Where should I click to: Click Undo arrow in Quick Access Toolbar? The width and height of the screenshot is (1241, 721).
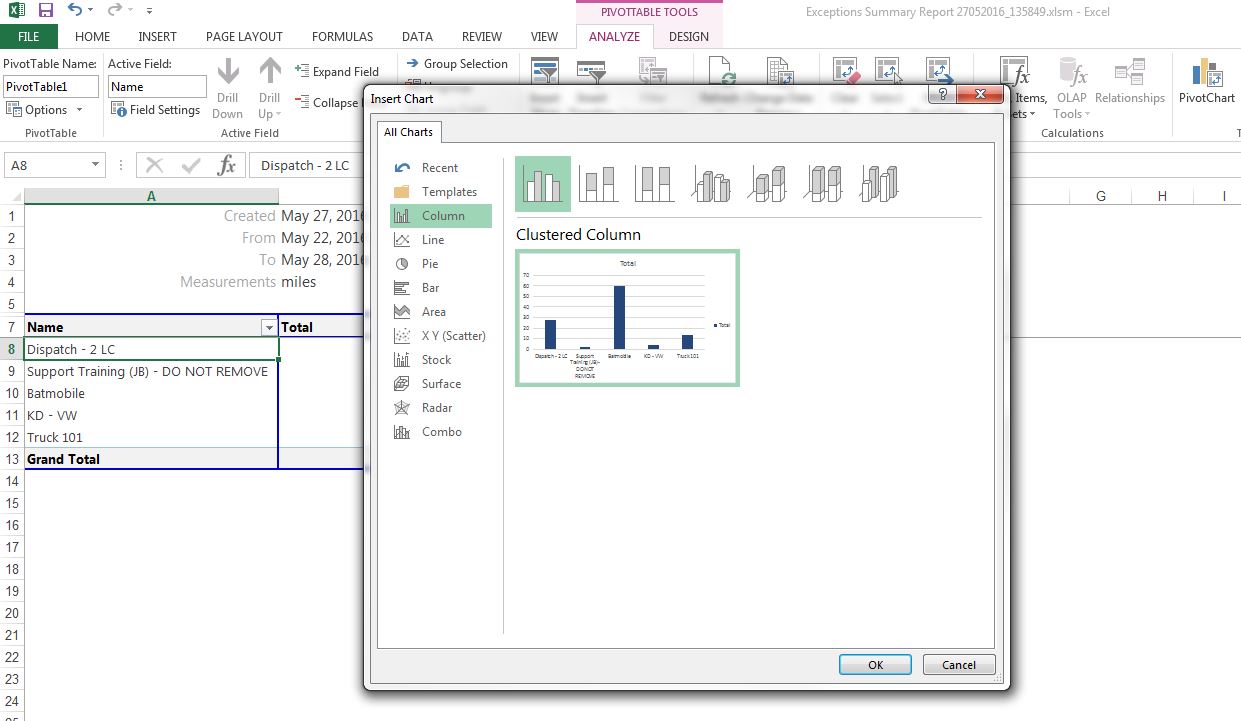(76, 10)
